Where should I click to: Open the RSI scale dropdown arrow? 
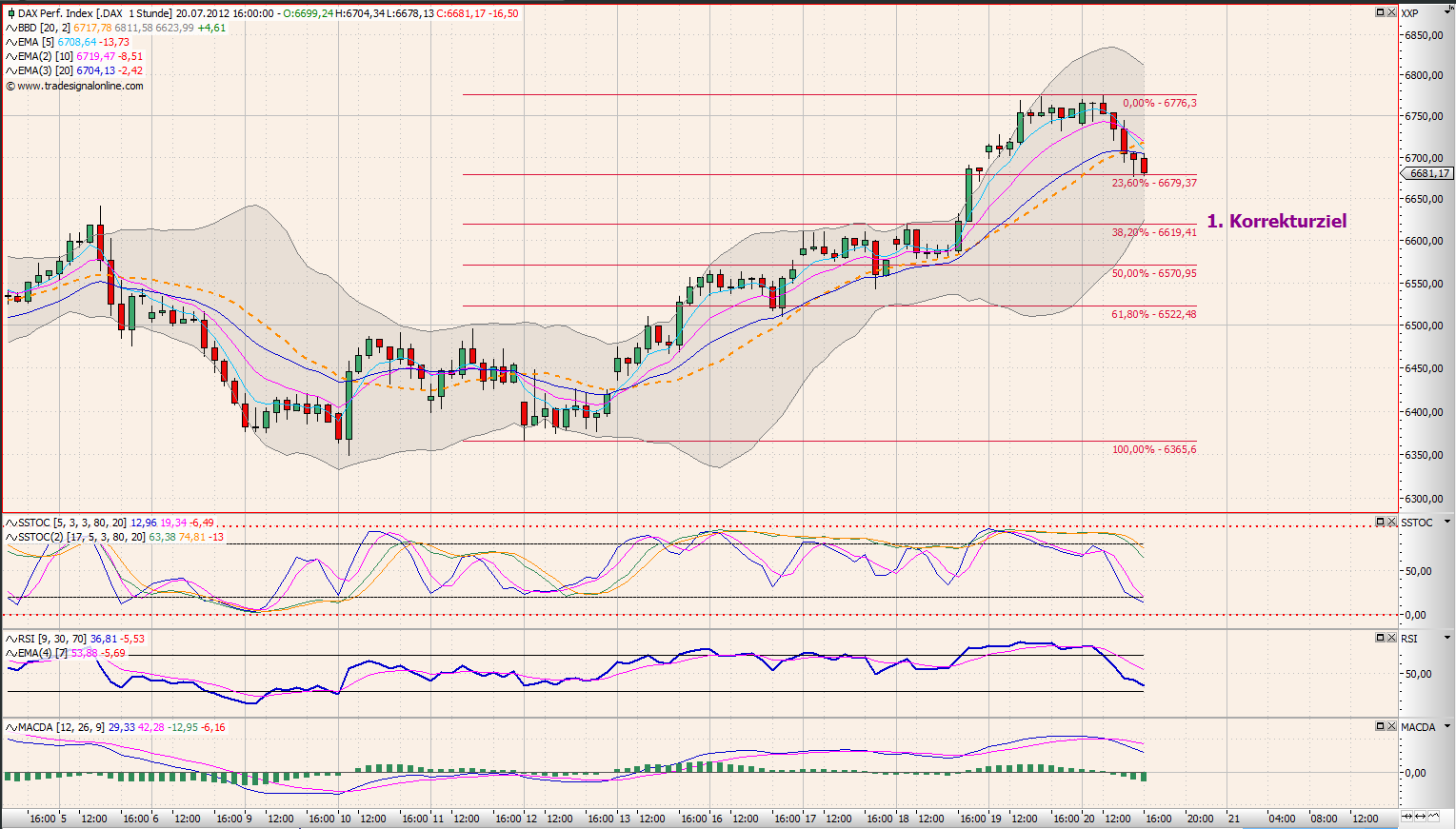click(1447, 639)
